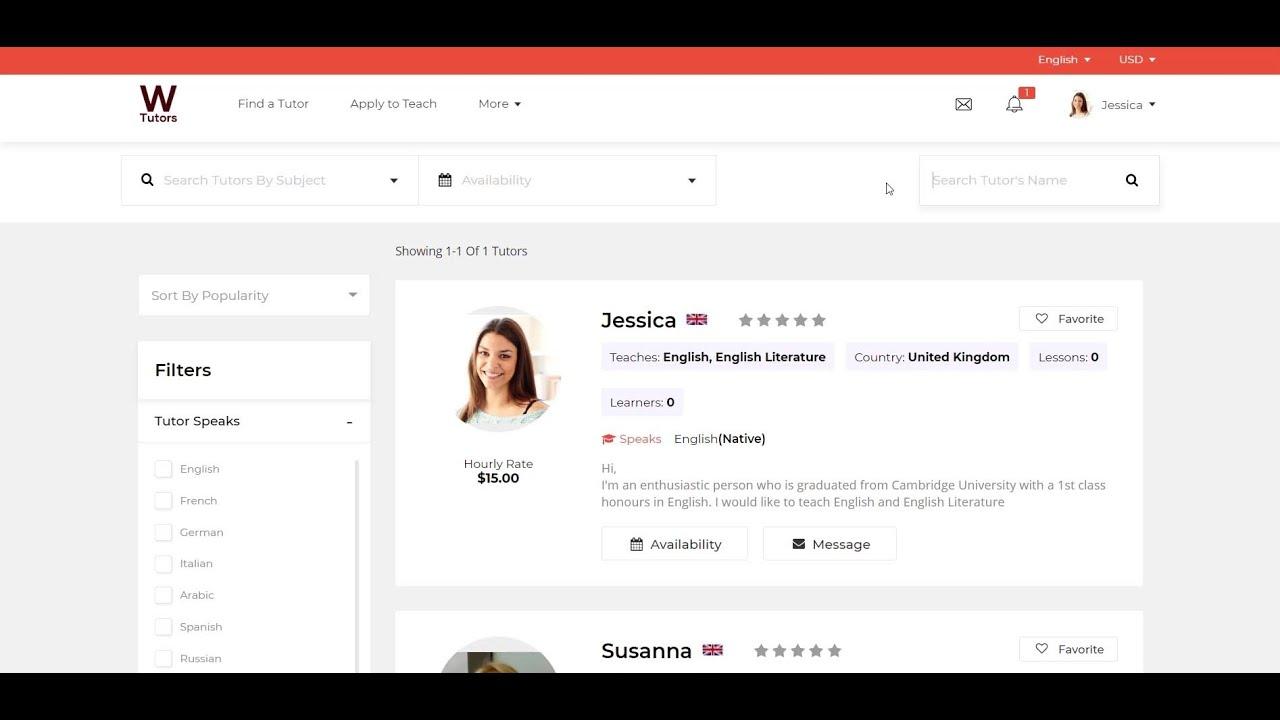Collapse the Tutor Speaks filter section
Screen dimensions: 1280x720
coord(349,422)
